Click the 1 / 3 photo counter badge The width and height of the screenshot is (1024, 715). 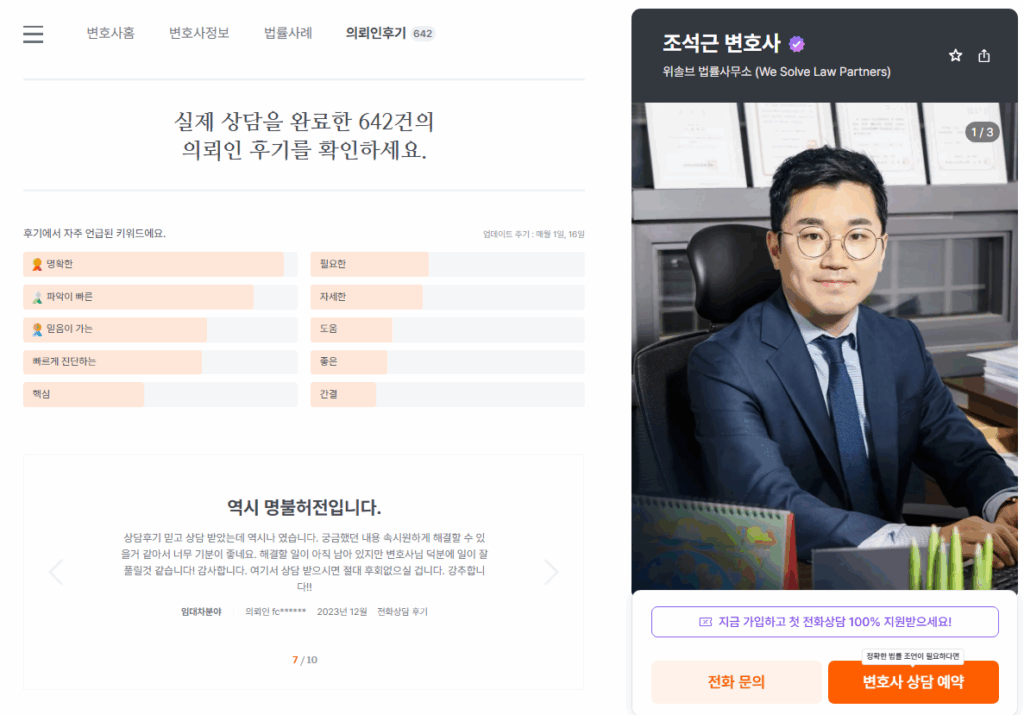coord(982,133)
